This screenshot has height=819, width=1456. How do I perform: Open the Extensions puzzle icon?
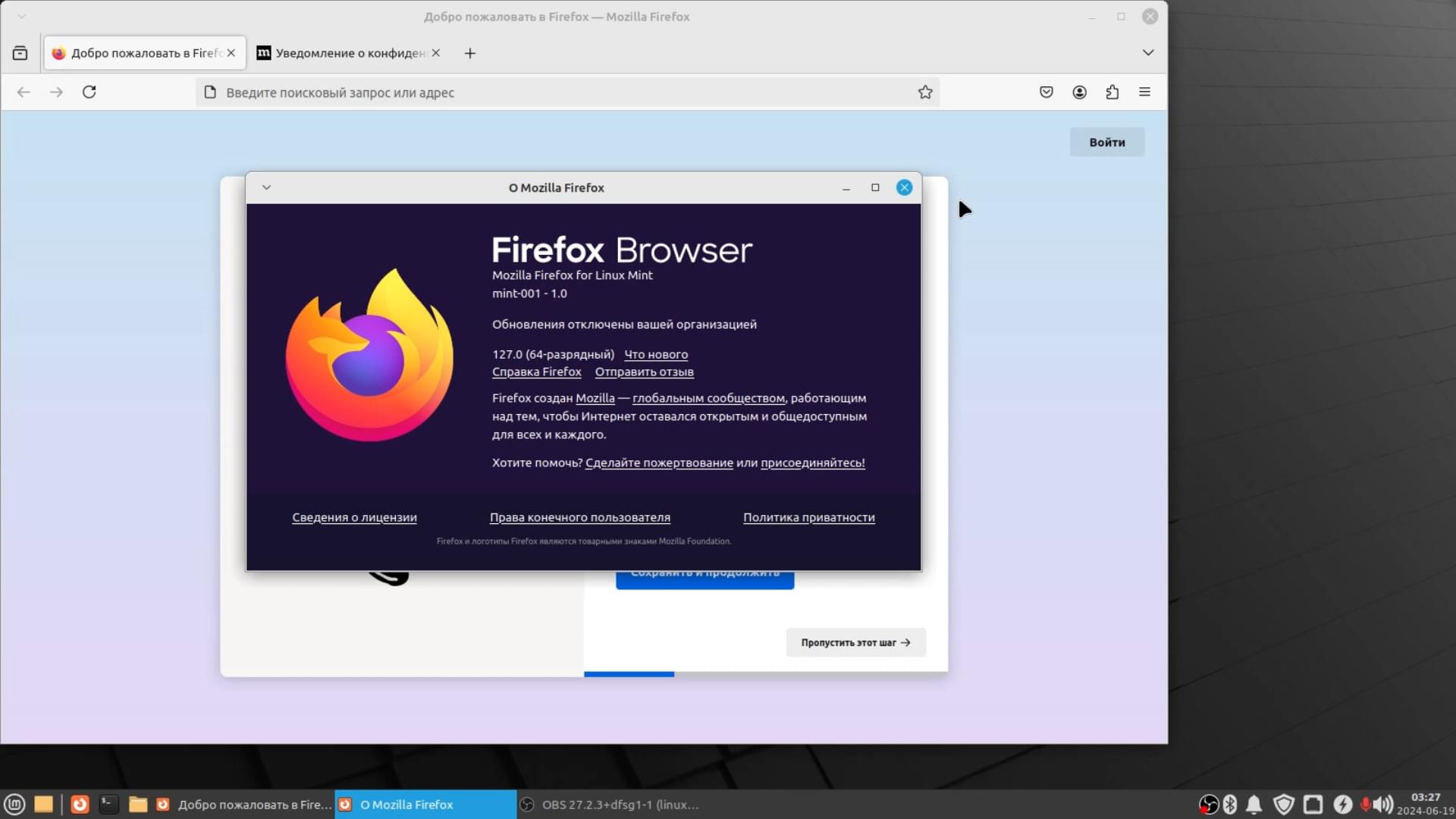point(1112,92)
